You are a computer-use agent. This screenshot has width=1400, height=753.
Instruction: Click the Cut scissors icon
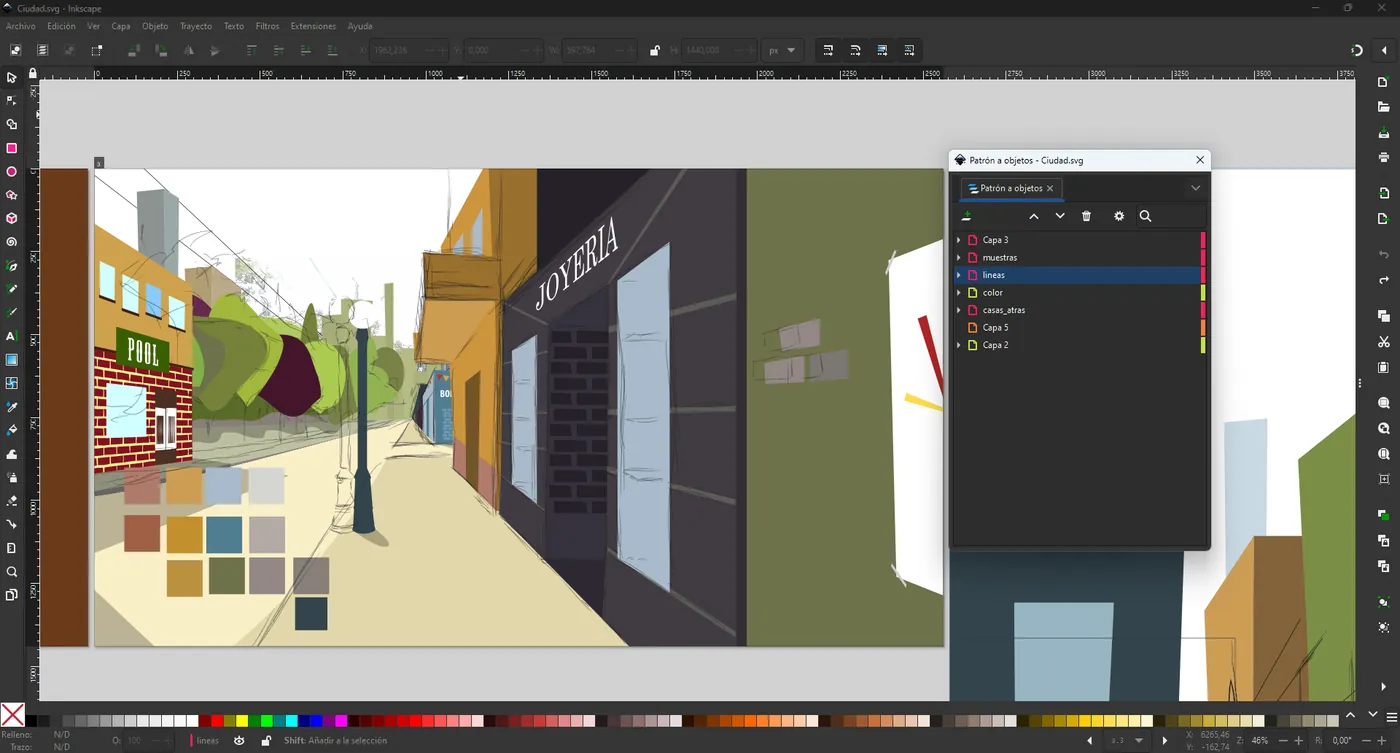1384,342
